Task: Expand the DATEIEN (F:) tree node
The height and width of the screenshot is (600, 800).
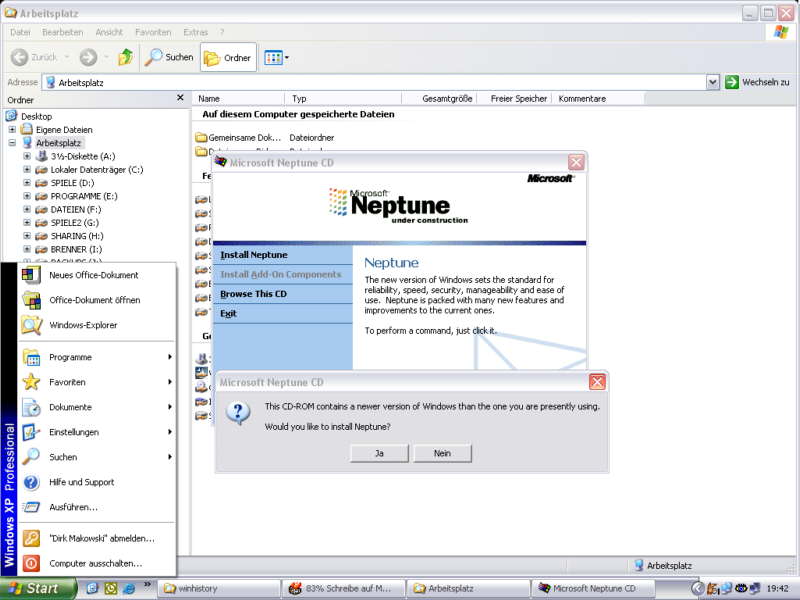Action: click(x=27, y=209)
